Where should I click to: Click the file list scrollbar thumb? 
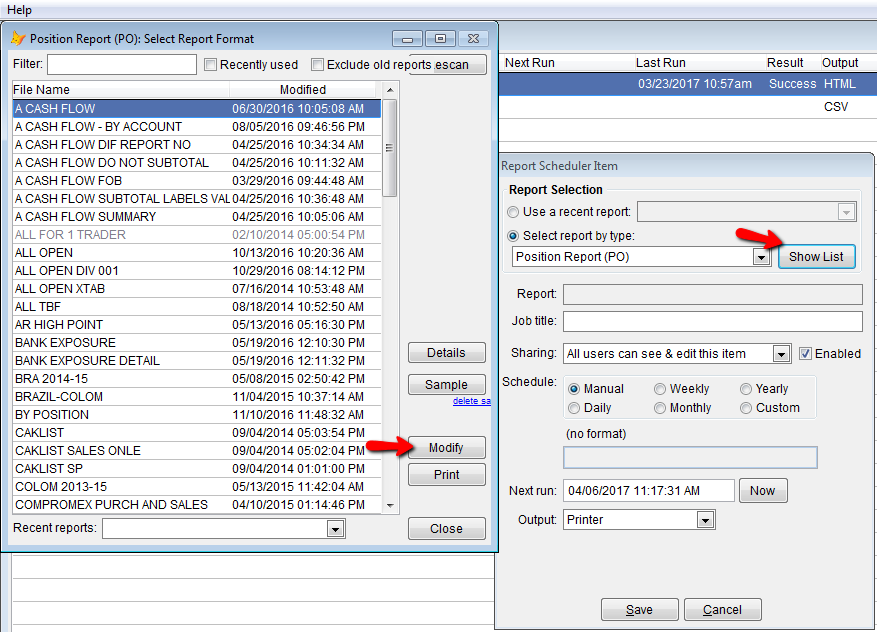coord(390,148)
